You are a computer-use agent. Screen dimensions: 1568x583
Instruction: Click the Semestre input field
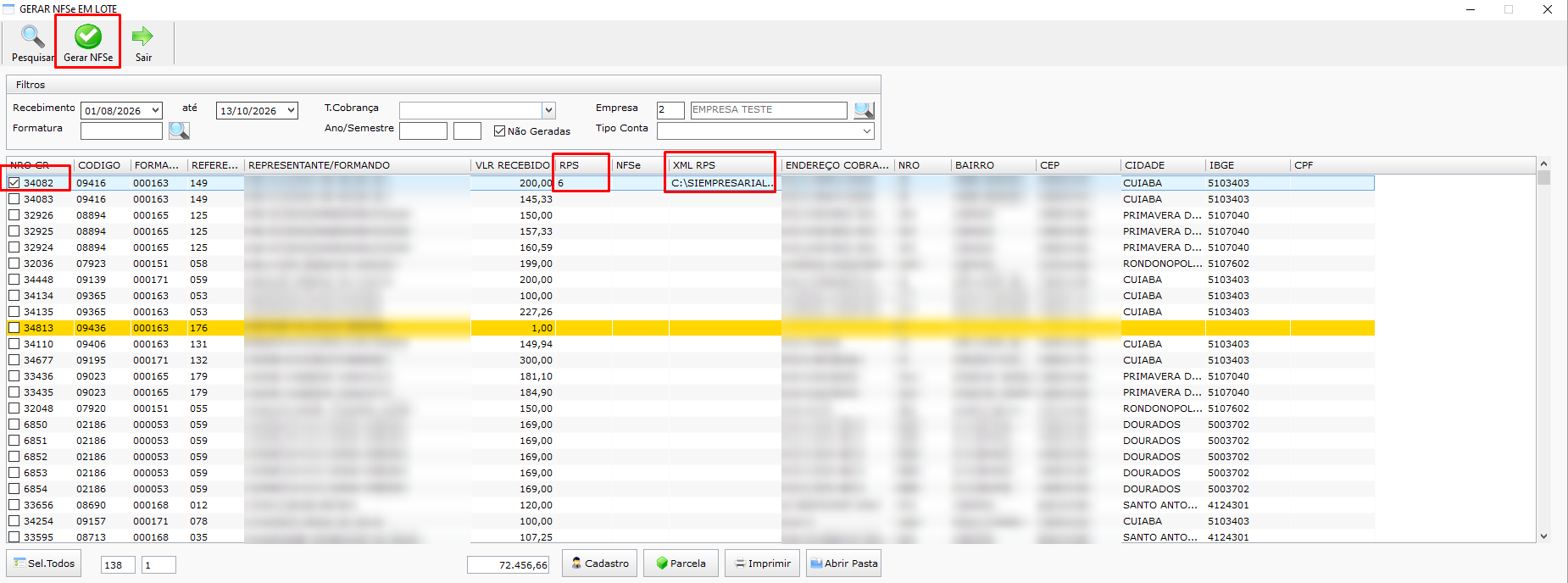467,130
